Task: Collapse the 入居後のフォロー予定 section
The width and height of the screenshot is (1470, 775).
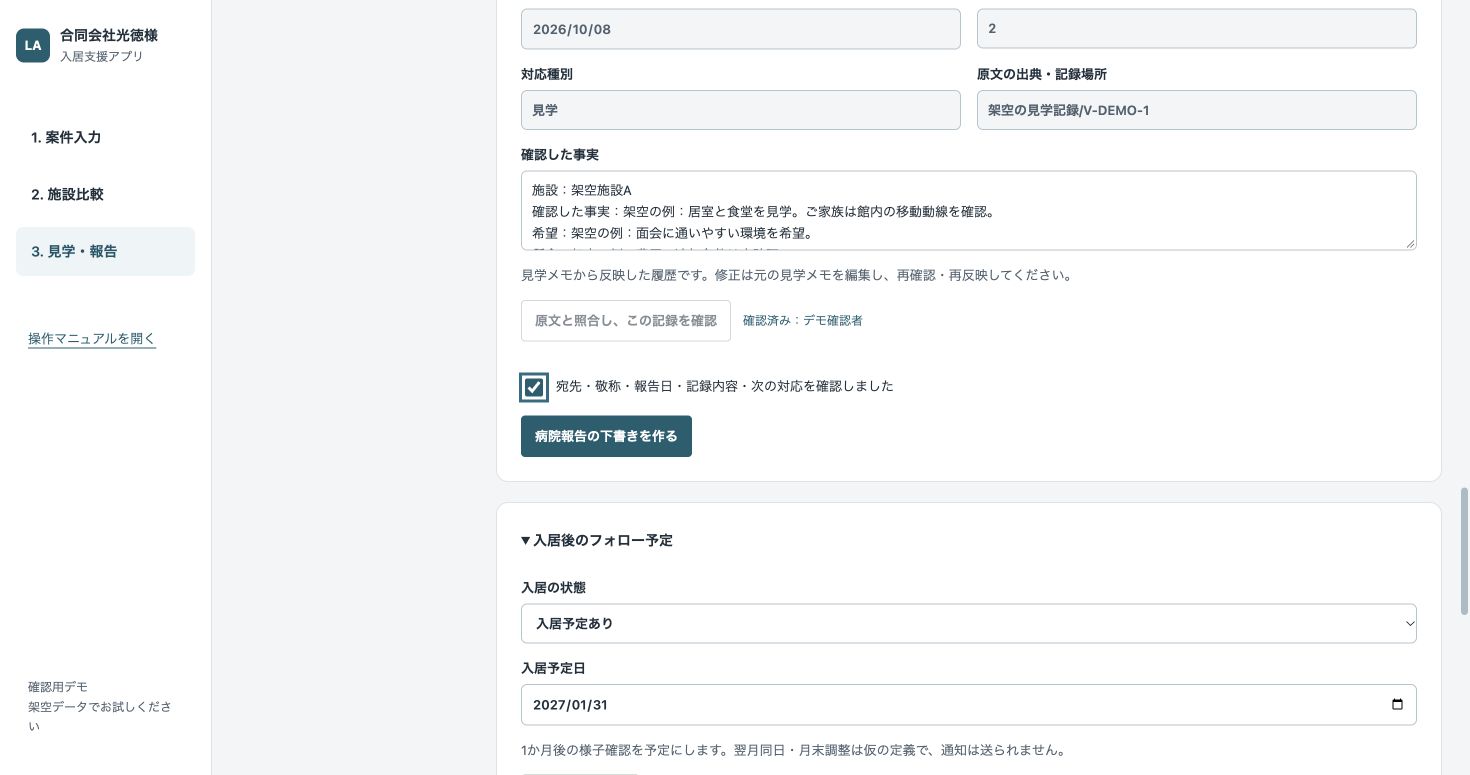Action: point(597,540)
